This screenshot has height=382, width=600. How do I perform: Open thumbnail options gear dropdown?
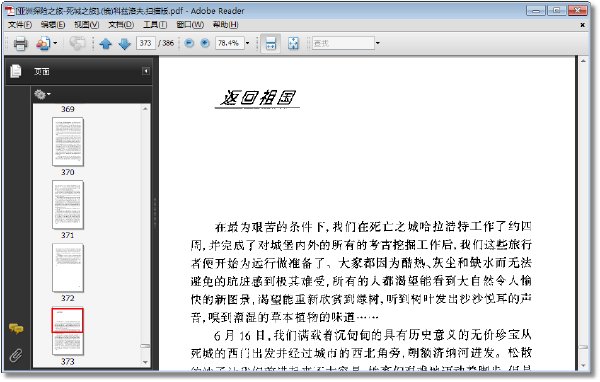coord(42,94)
